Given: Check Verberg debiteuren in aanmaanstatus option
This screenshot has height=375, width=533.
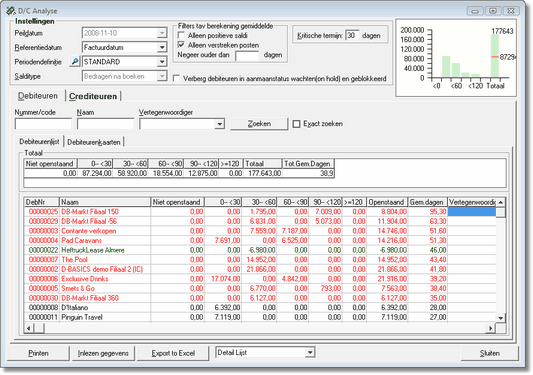Looking at the screenshot, I should pos(176,79).
